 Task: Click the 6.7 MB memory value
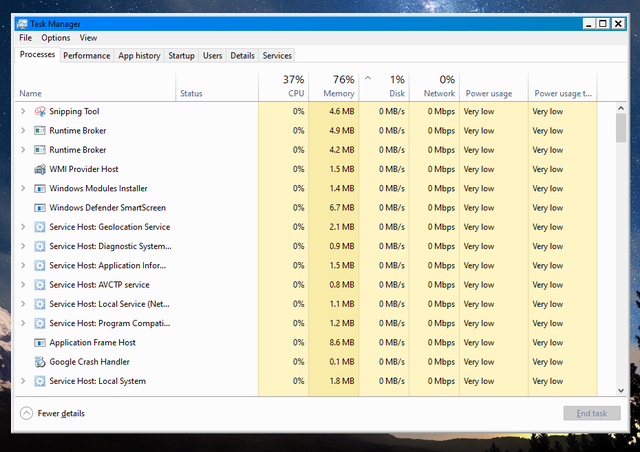click(342, 207)
